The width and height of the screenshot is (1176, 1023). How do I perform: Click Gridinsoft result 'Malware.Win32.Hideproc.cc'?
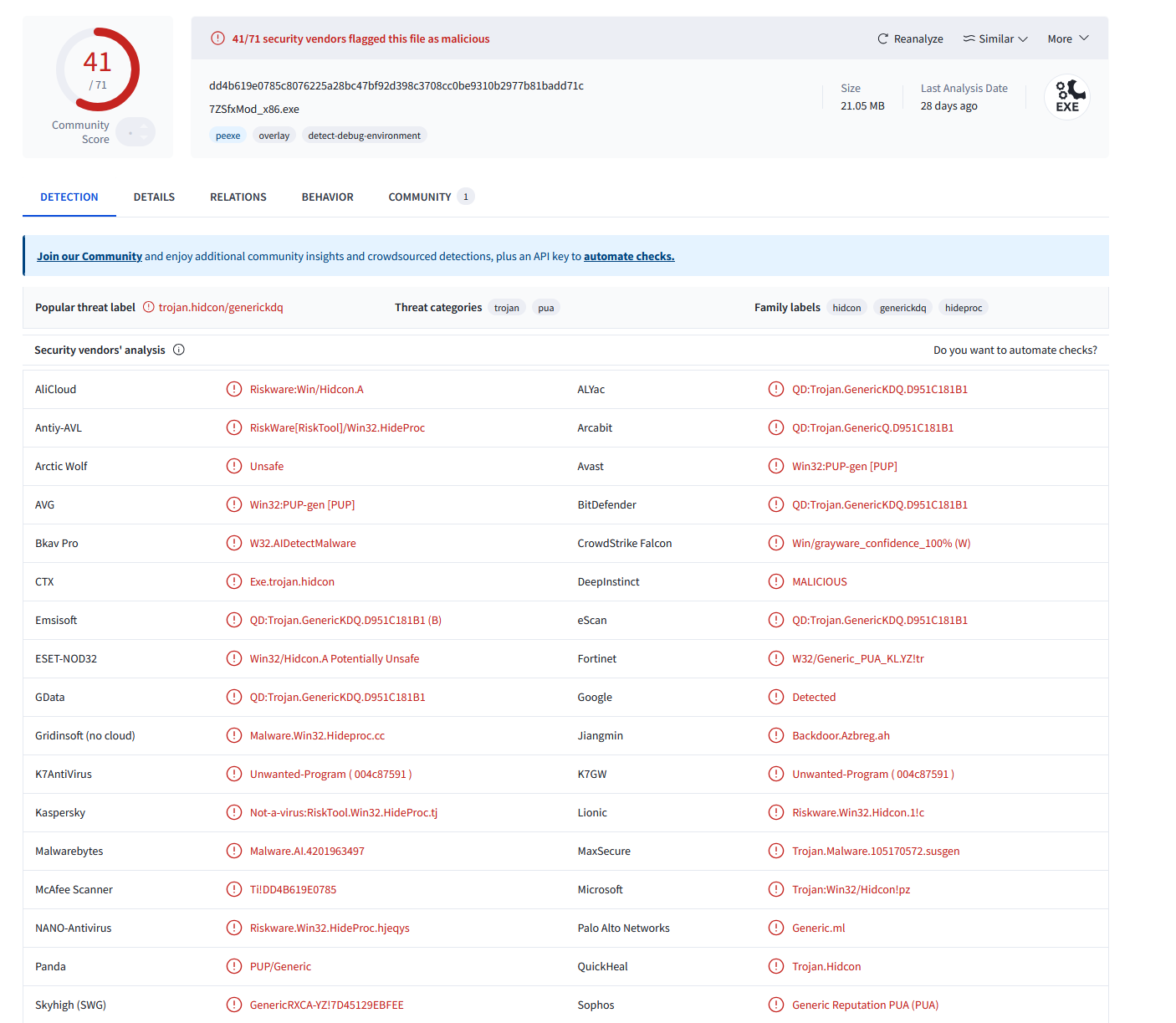click(x=318, y=736)
